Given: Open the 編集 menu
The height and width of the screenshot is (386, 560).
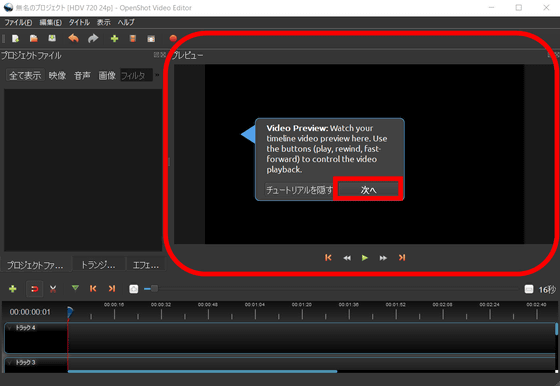Looking at the screenshot, I should pos(50,22).
